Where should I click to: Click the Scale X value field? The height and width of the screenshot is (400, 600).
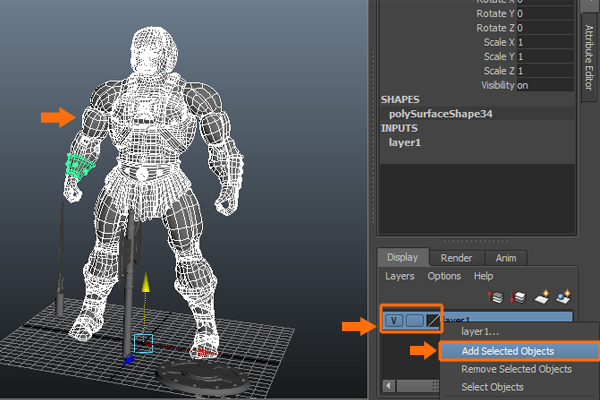(x=545, y=43)
